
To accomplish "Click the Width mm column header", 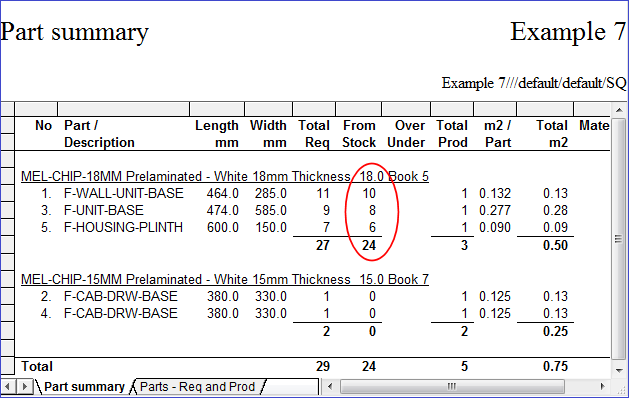I will tap(268, 134).
